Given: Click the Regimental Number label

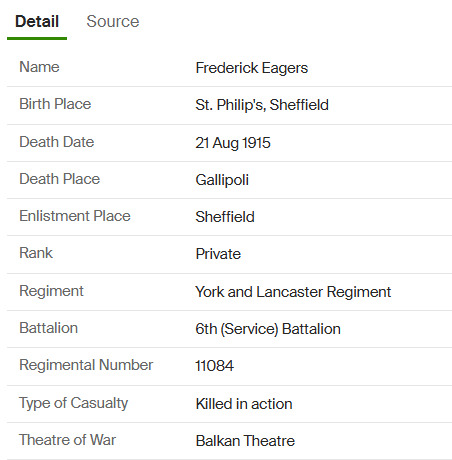Looking at the screenshot, I should [x=86, y=365].
